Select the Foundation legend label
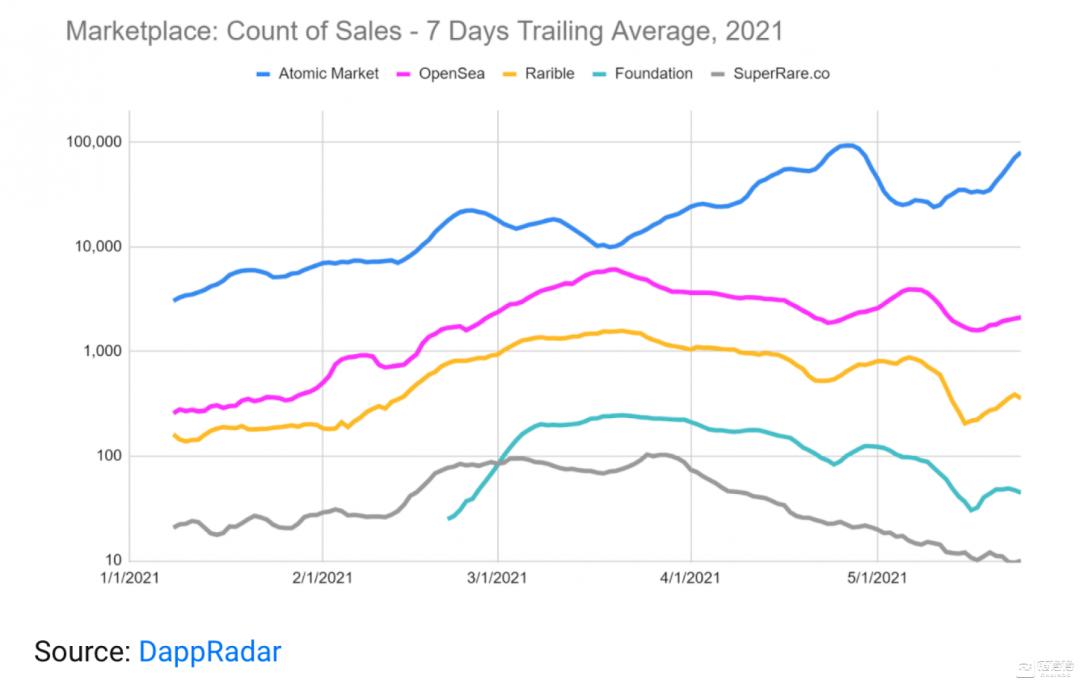The height and width of the screenshot is (684, 1080). click(x=654, y=73)
